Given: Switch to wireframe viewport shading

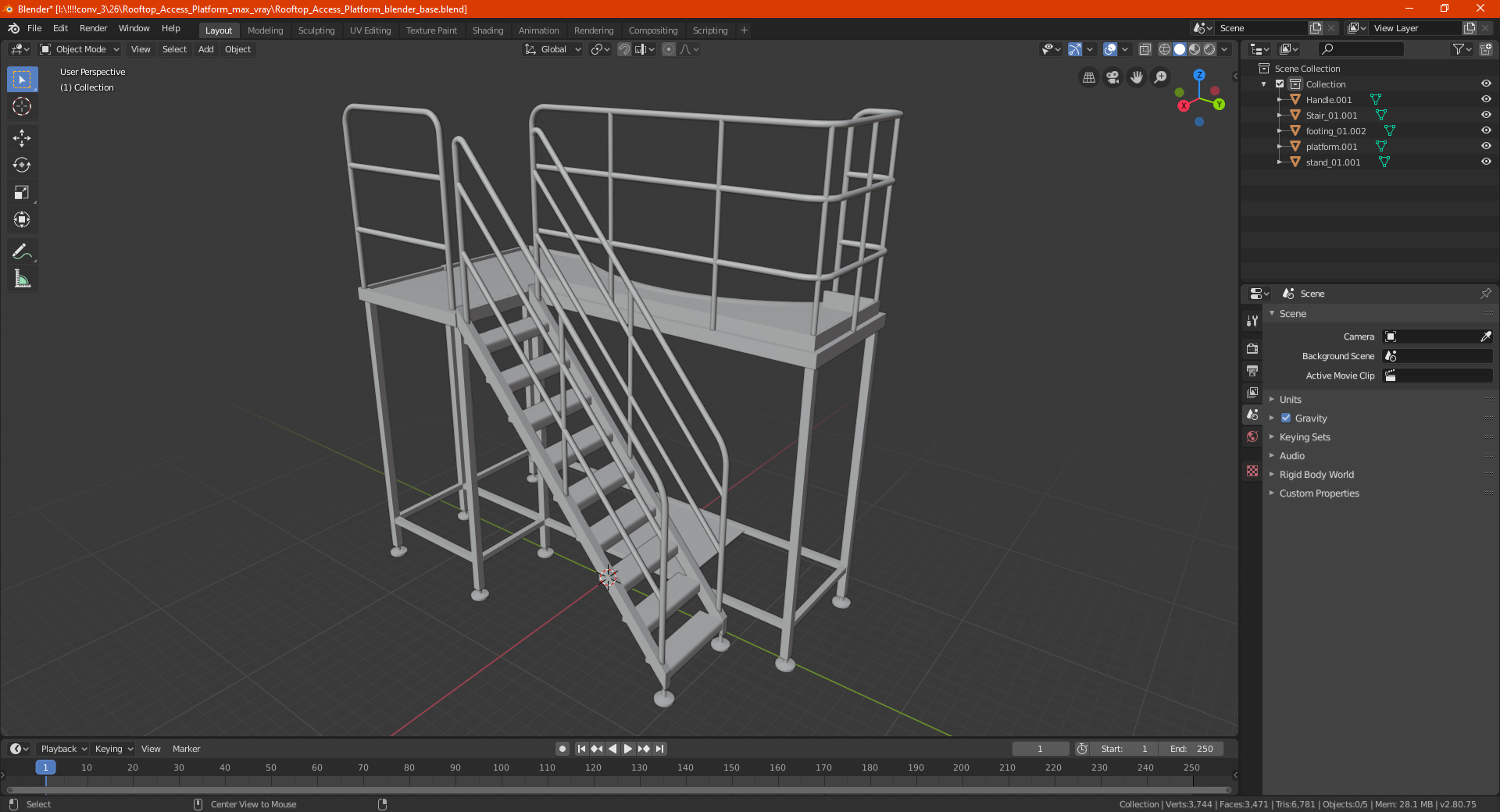Looking at the screenshot, I should pos(1164,49).
